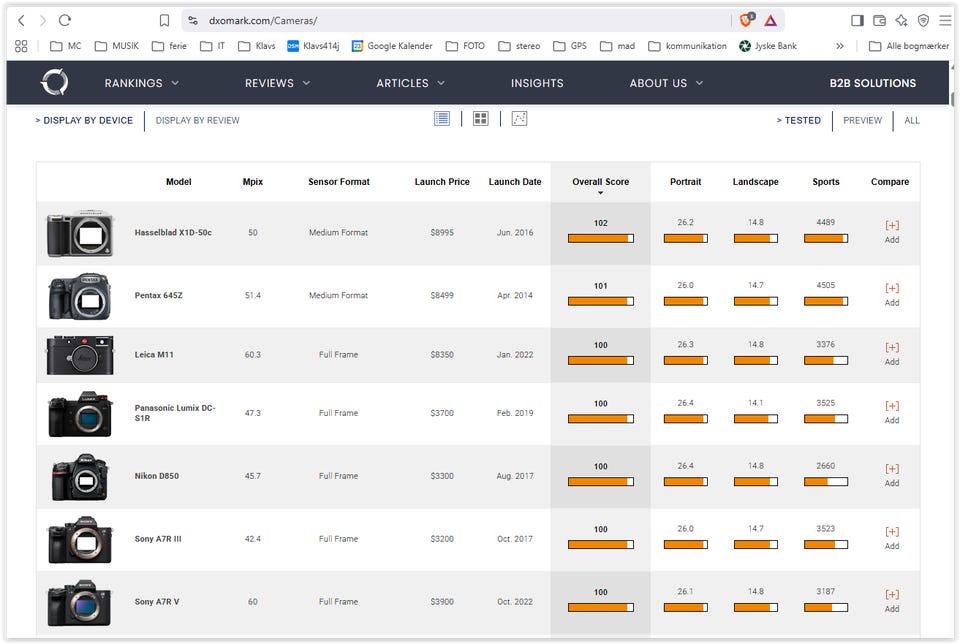
Task: Click the browser forward arrow
Action: (42, 20)
